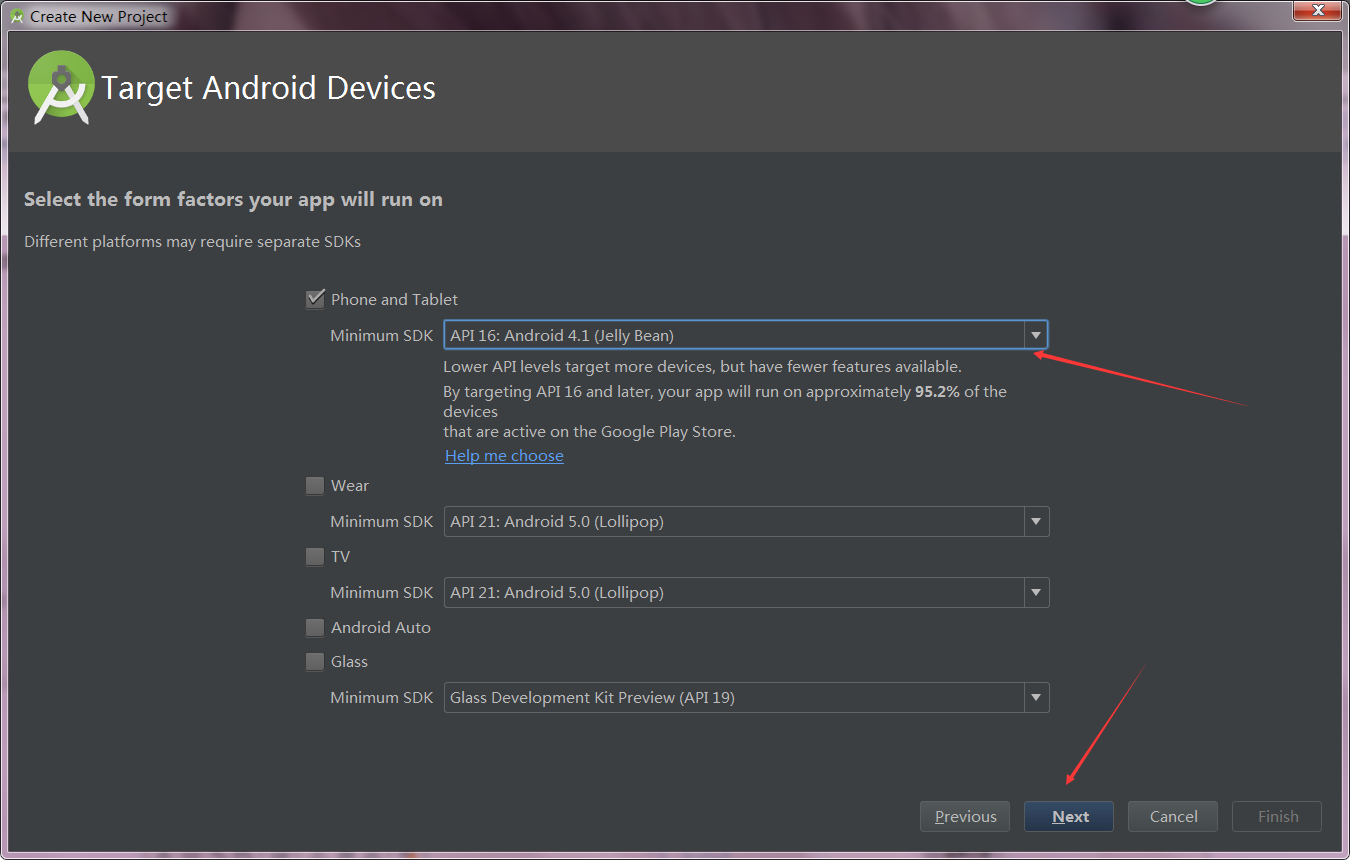This screenshot has height=860, width=1350.
Task: Go back with the Previous button
Action: tap(965, 816)
